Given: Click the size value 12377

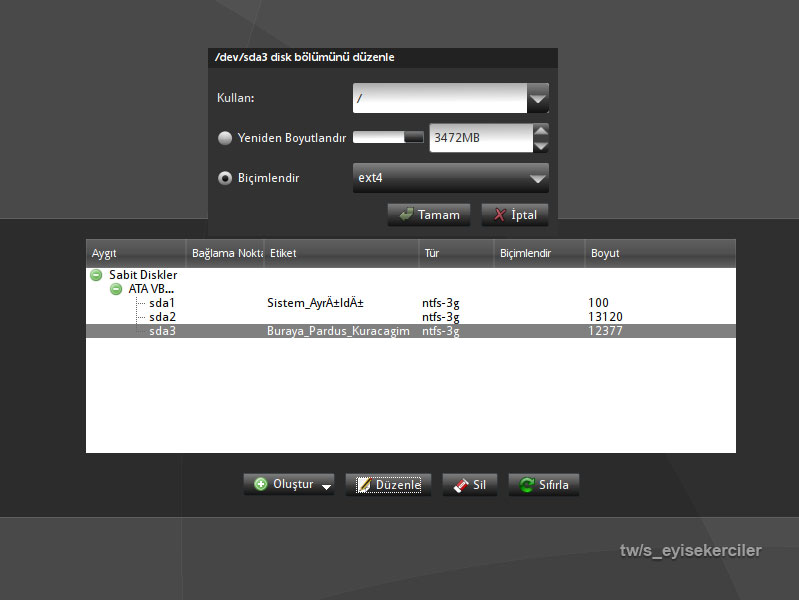Looking at the screenshot, I should [605, 331].
